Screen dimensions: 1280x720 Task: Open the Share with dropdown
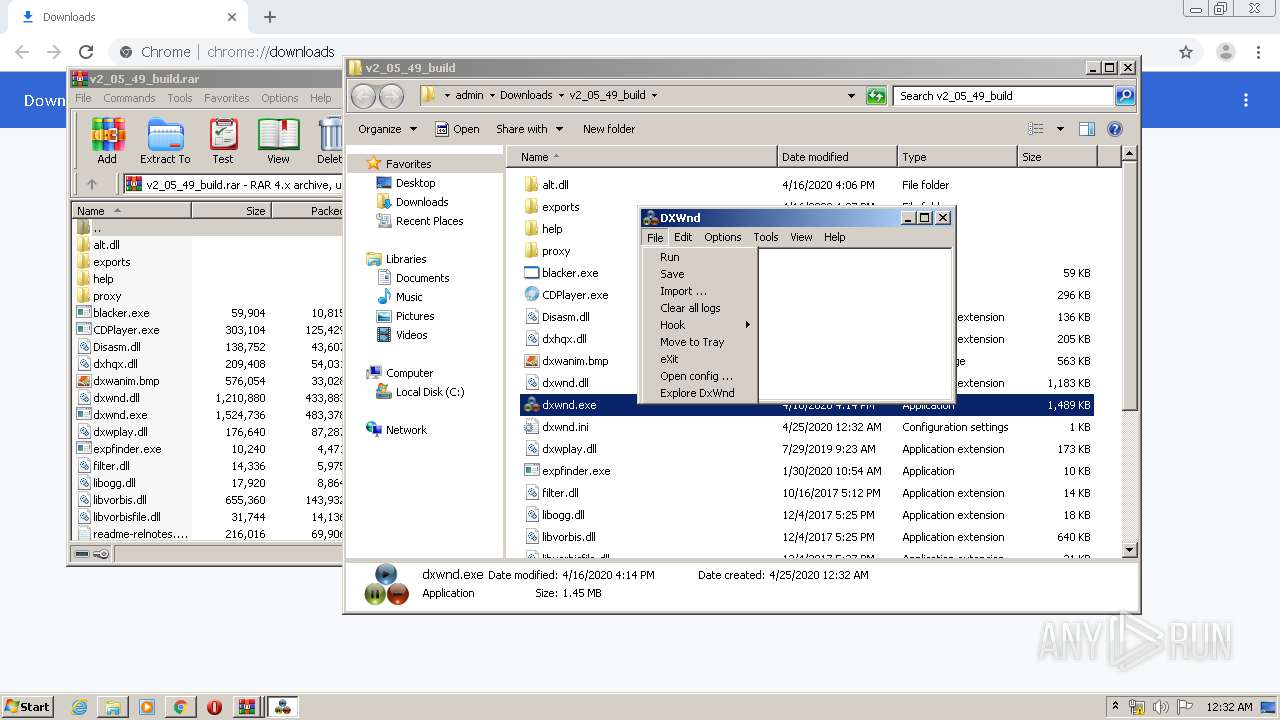click(529, 129)
